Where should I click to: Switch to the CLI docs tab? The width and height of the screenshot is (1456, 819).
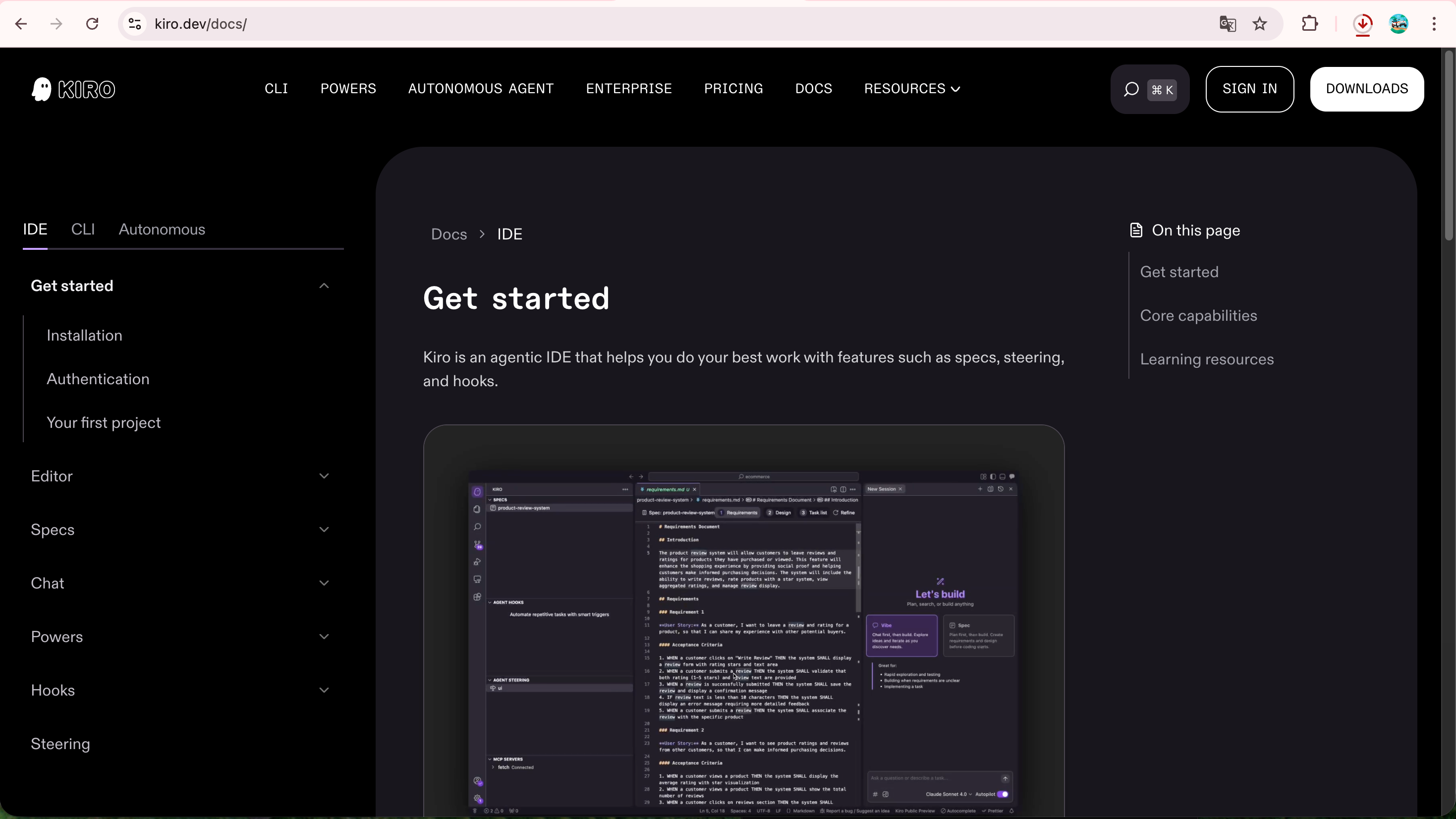[83, 230]
